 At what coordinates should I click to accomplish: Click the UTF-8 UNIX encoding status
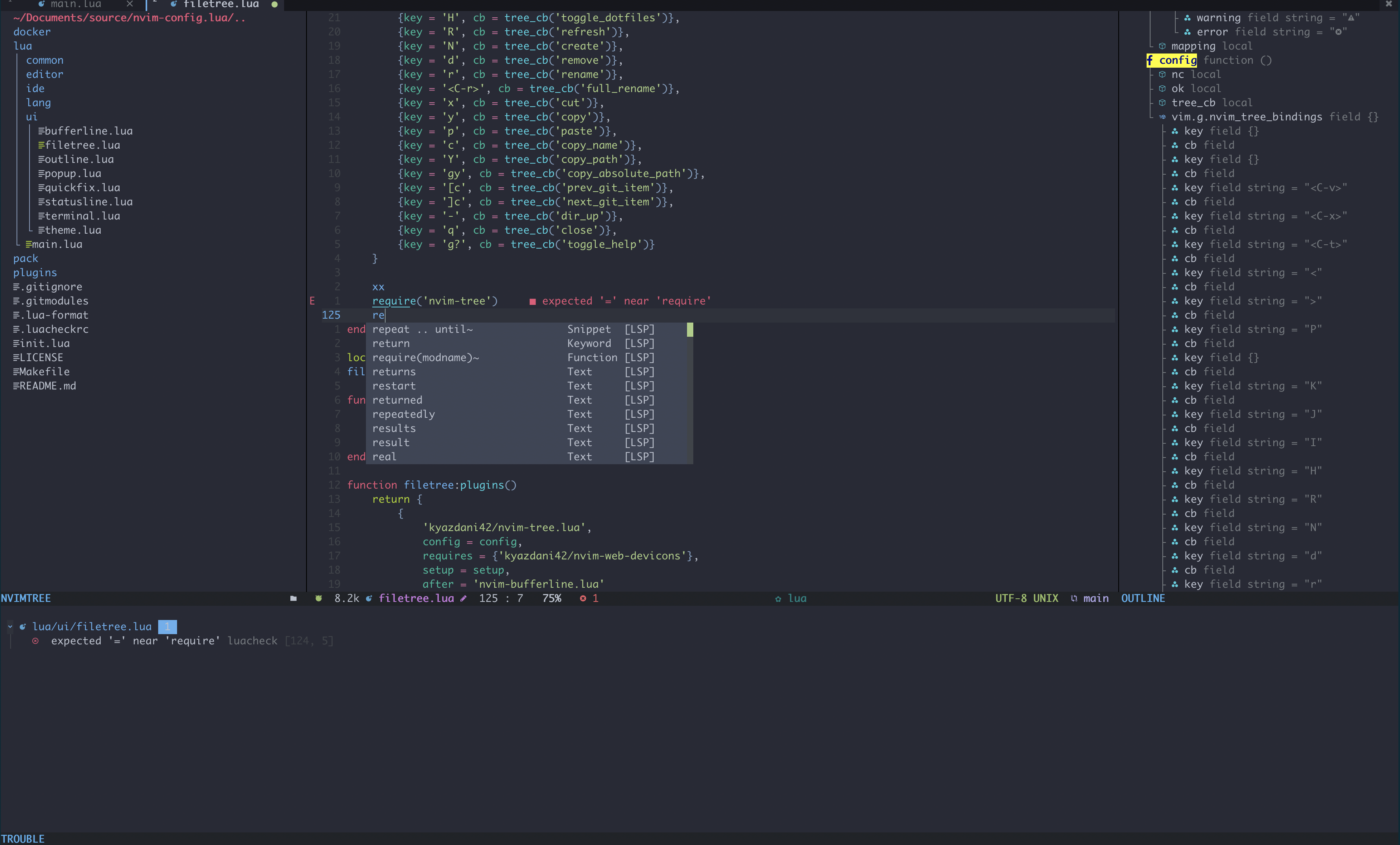tap(1027, 599)
